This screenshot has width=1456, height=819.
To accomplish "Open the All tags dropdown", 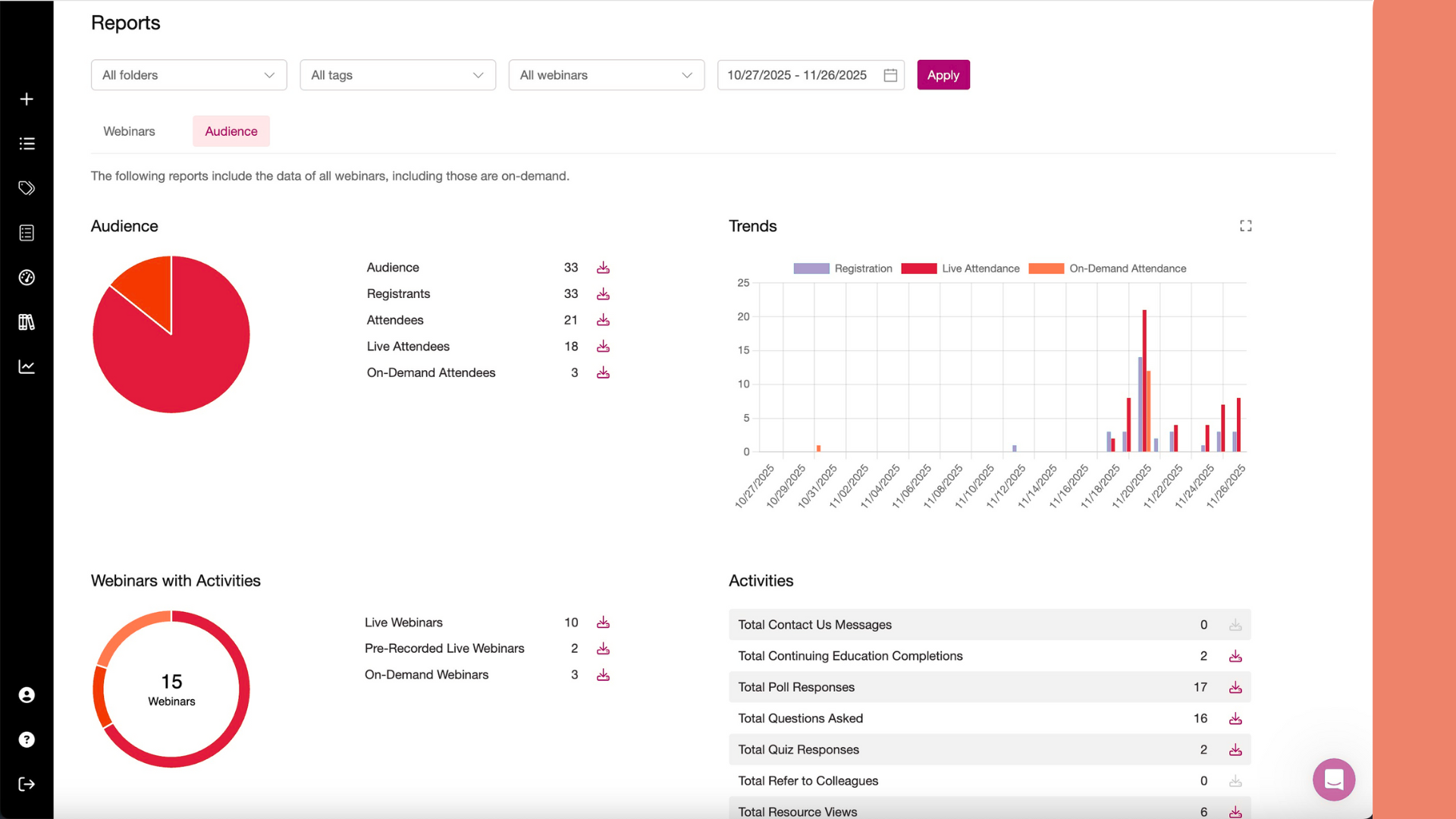I will click(397, 74).
